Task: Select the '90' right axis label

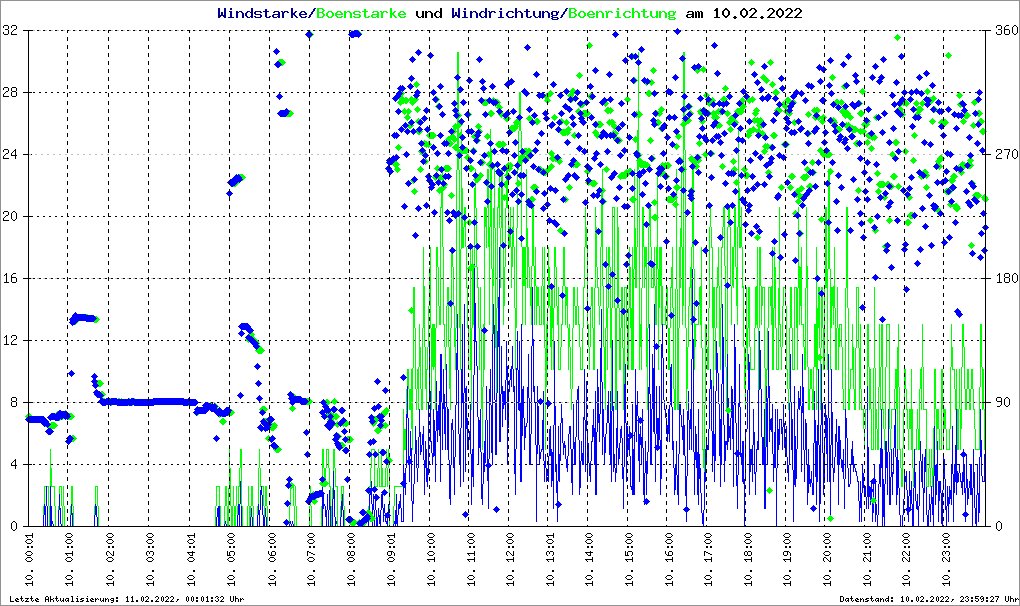Action: coord(1000,403)
